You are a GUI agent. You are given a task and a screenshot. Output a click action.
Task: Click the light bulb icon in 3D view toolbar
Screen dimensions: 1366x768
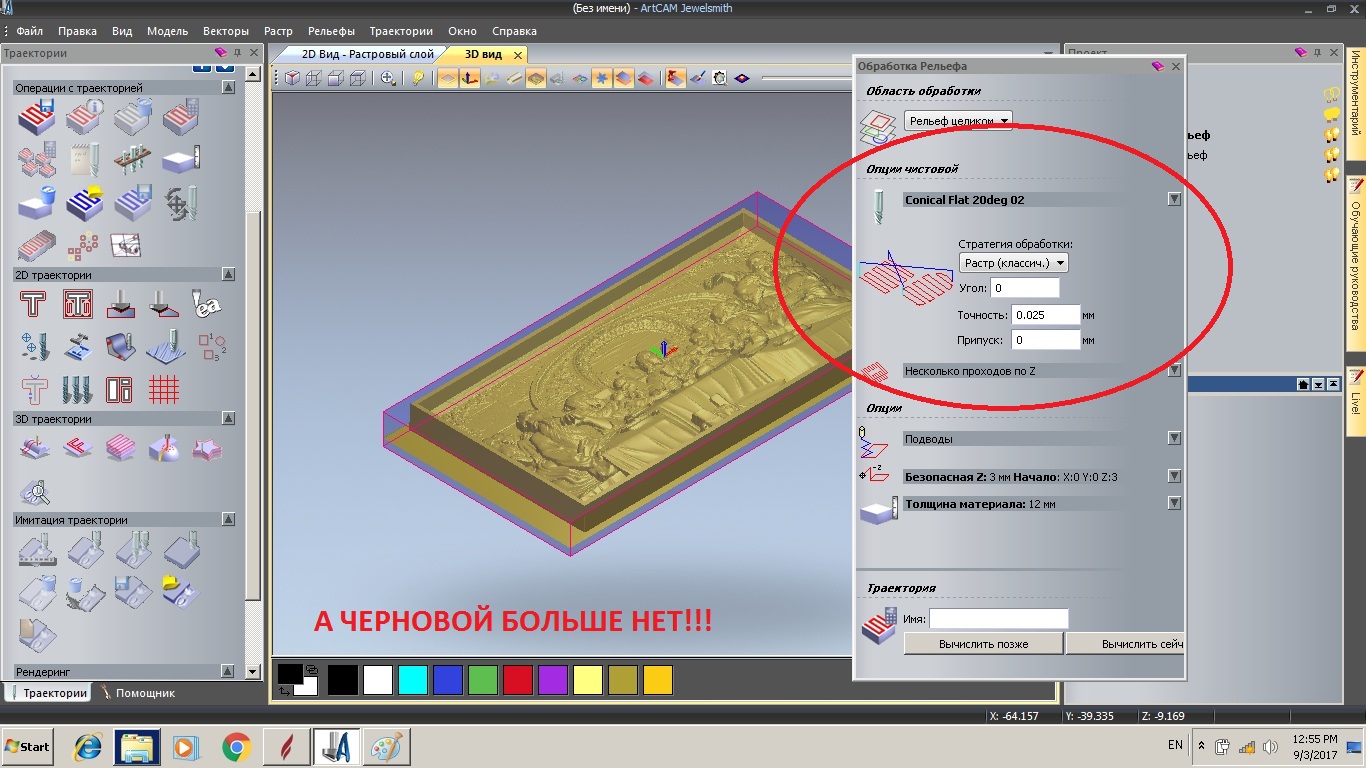418,78
